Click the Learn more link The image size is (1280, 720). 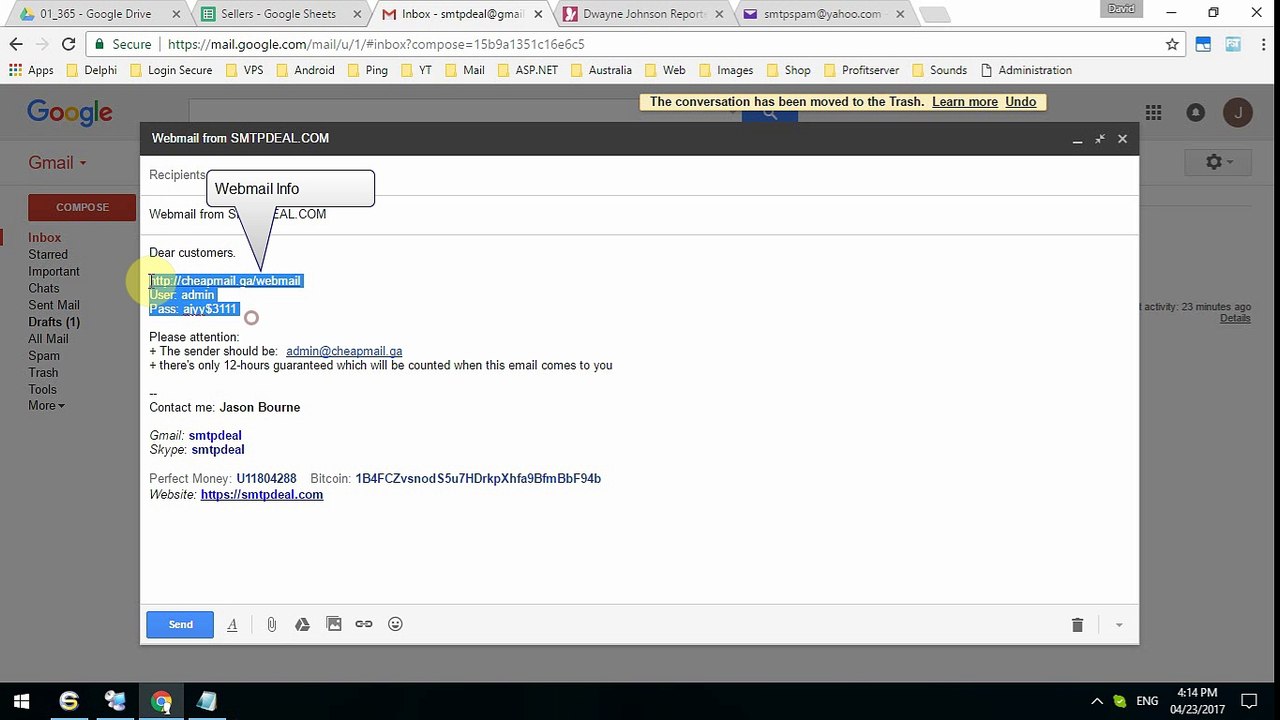click(965, 102)
